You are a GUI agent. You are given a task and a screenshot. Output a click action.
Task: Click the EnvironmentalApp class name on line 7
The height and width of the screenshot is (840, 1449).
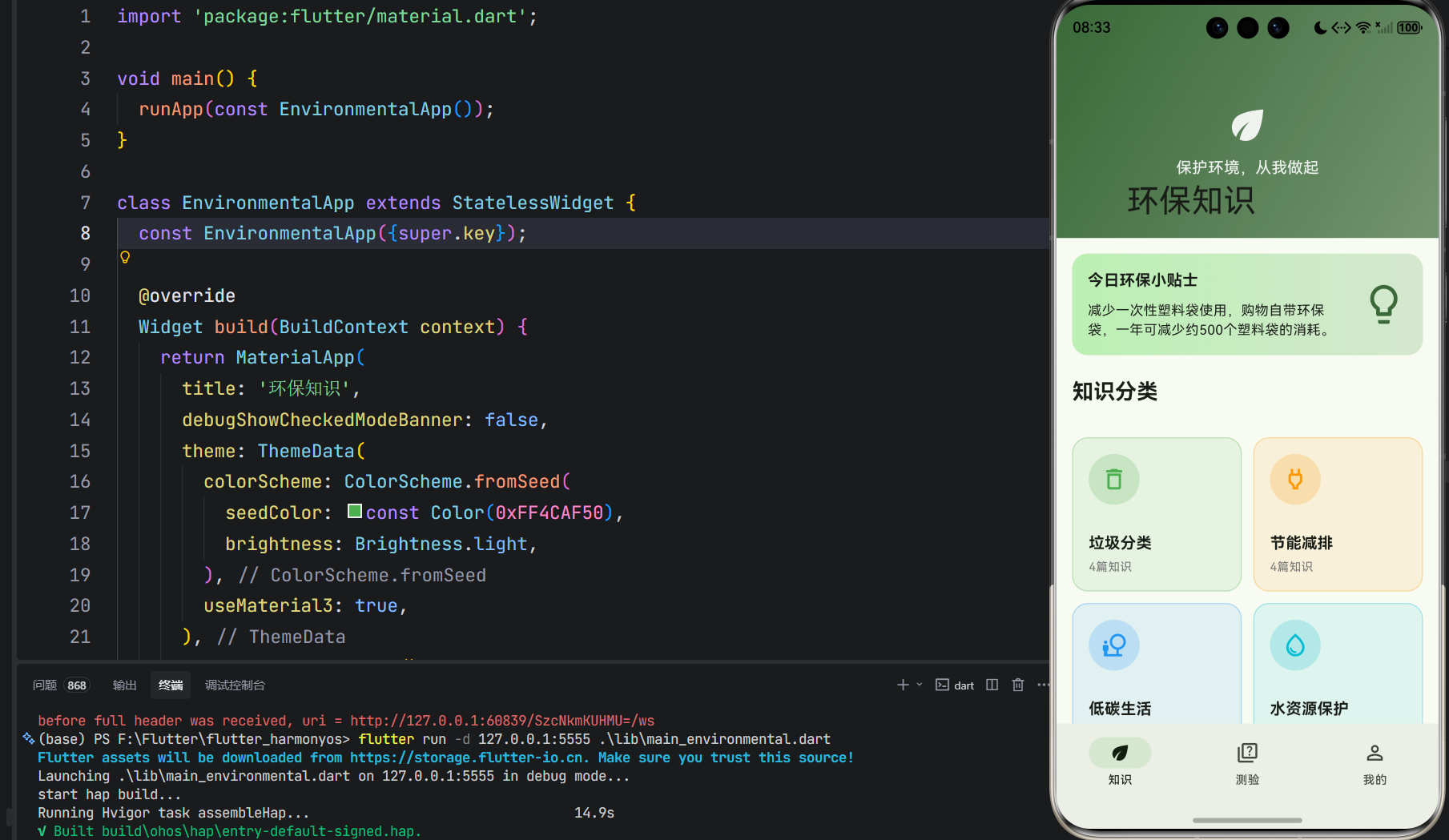[x=268, y=203]
